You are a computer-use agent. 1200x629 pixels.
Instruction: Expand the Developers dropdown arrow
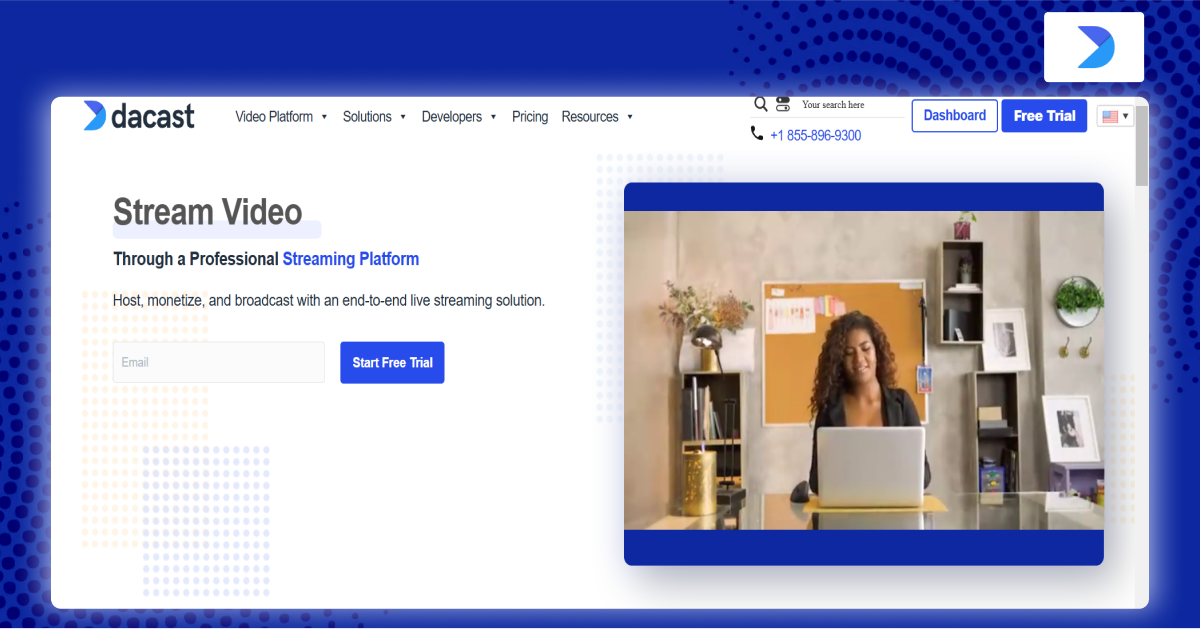coord(493,117)
